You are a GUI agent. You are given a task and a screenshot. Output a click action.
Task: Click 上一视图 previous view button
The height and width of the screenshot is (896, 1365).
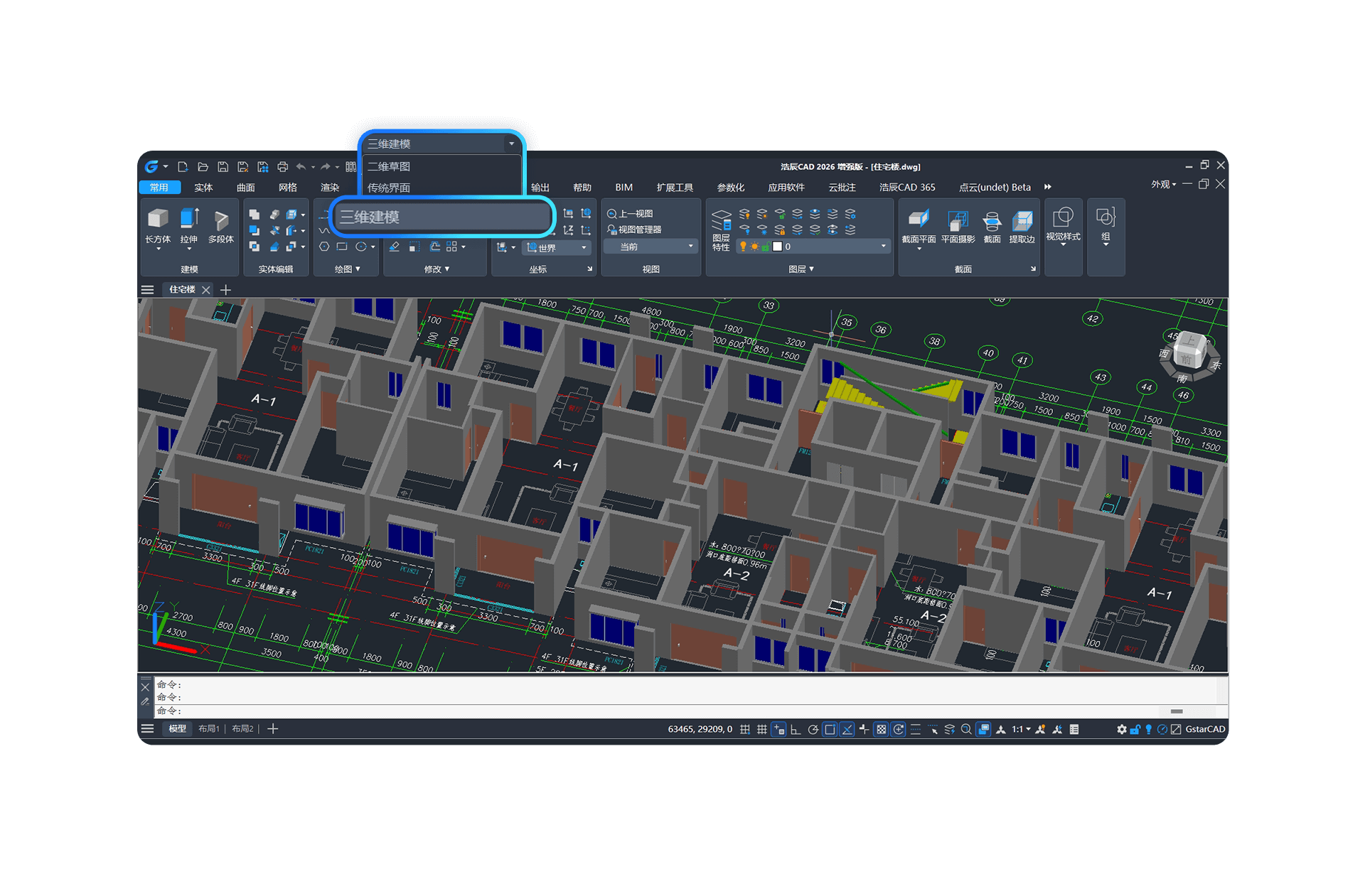(630, 214)
